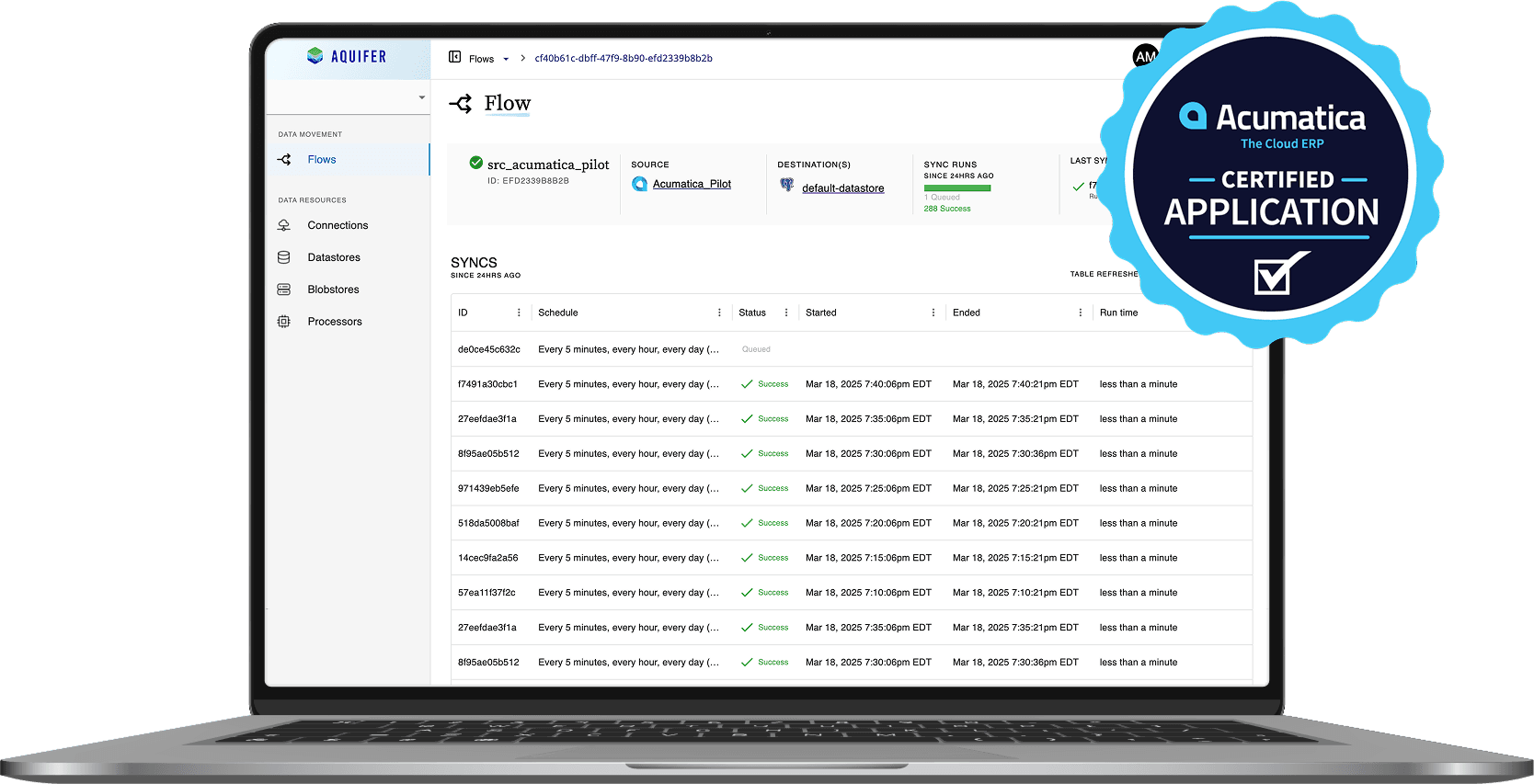This screenshot has height=784, width=1534.
Task: Click the flow ID EFD2339B8B2B
Action: click(x=528, y=181)
